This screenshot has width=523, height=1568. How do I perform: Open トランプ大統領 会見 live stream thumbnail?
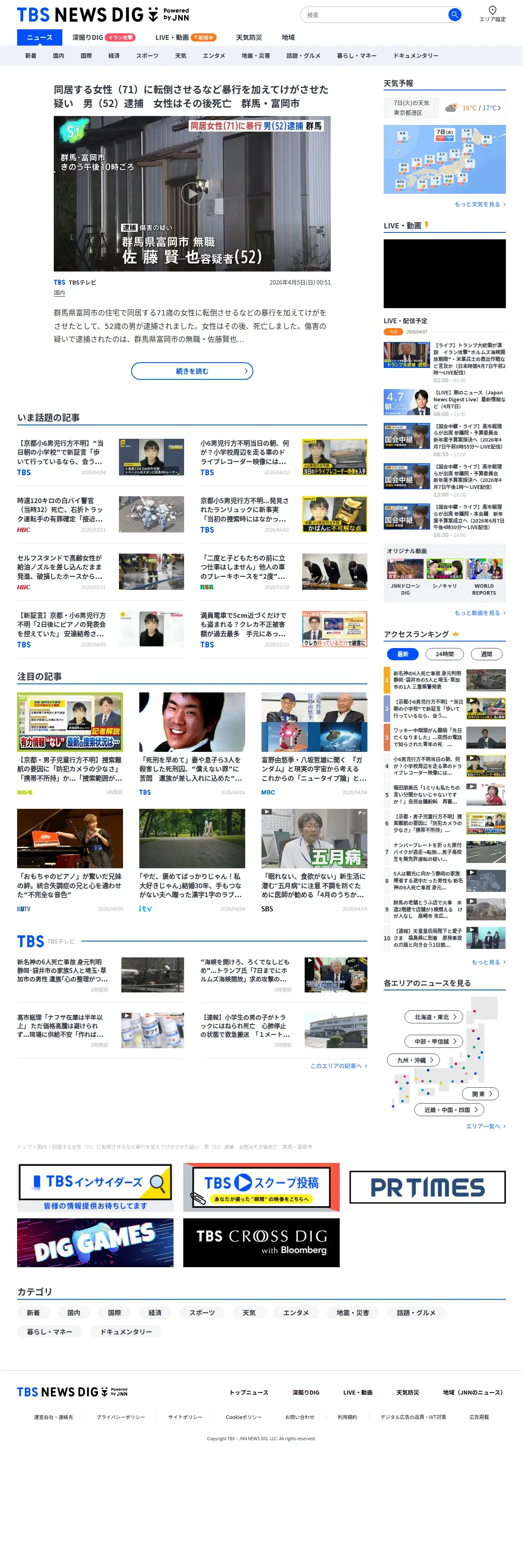(x=407, y=355)
